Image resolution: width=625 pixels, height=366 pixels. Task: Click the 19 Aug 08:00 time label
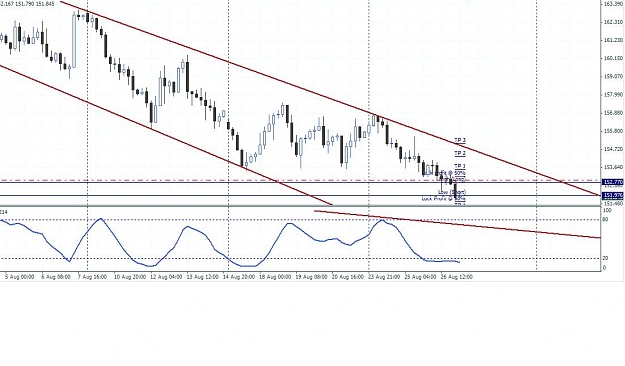[311, 276]
